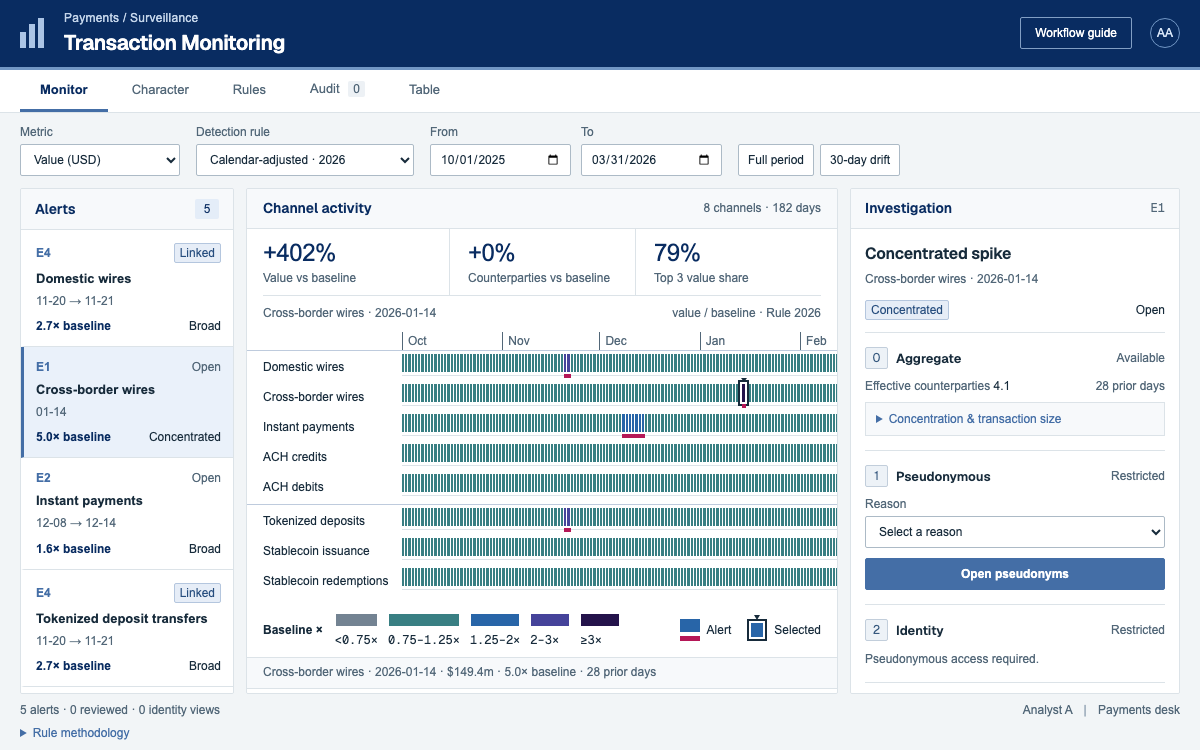Click the Selected legend marker icon
Image resolution: width=1200 pixels, height=750 pixels.
coord(757,629)
